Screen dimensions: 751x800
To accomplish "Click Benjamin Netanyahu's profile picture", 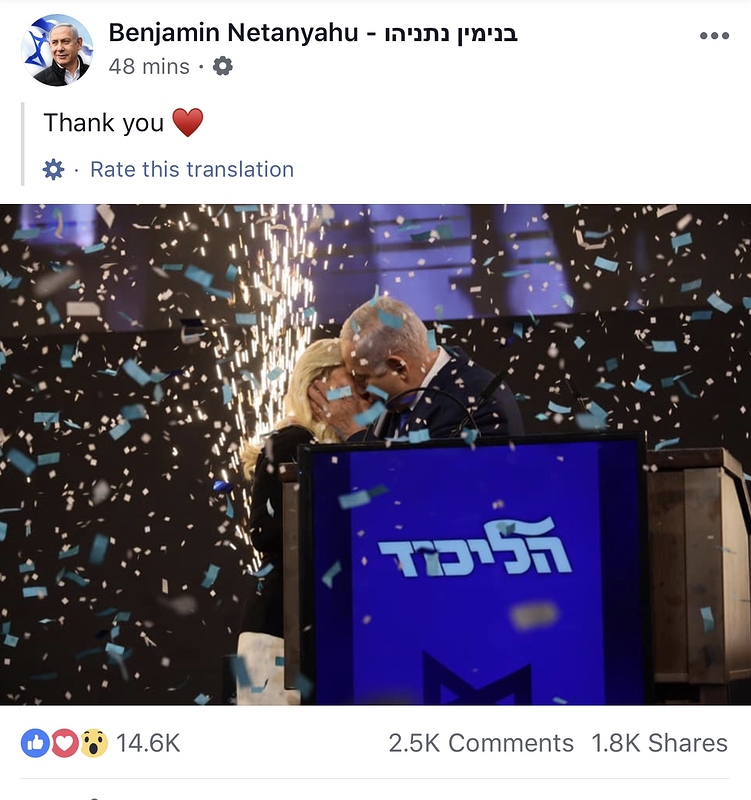I will [57, 50].
